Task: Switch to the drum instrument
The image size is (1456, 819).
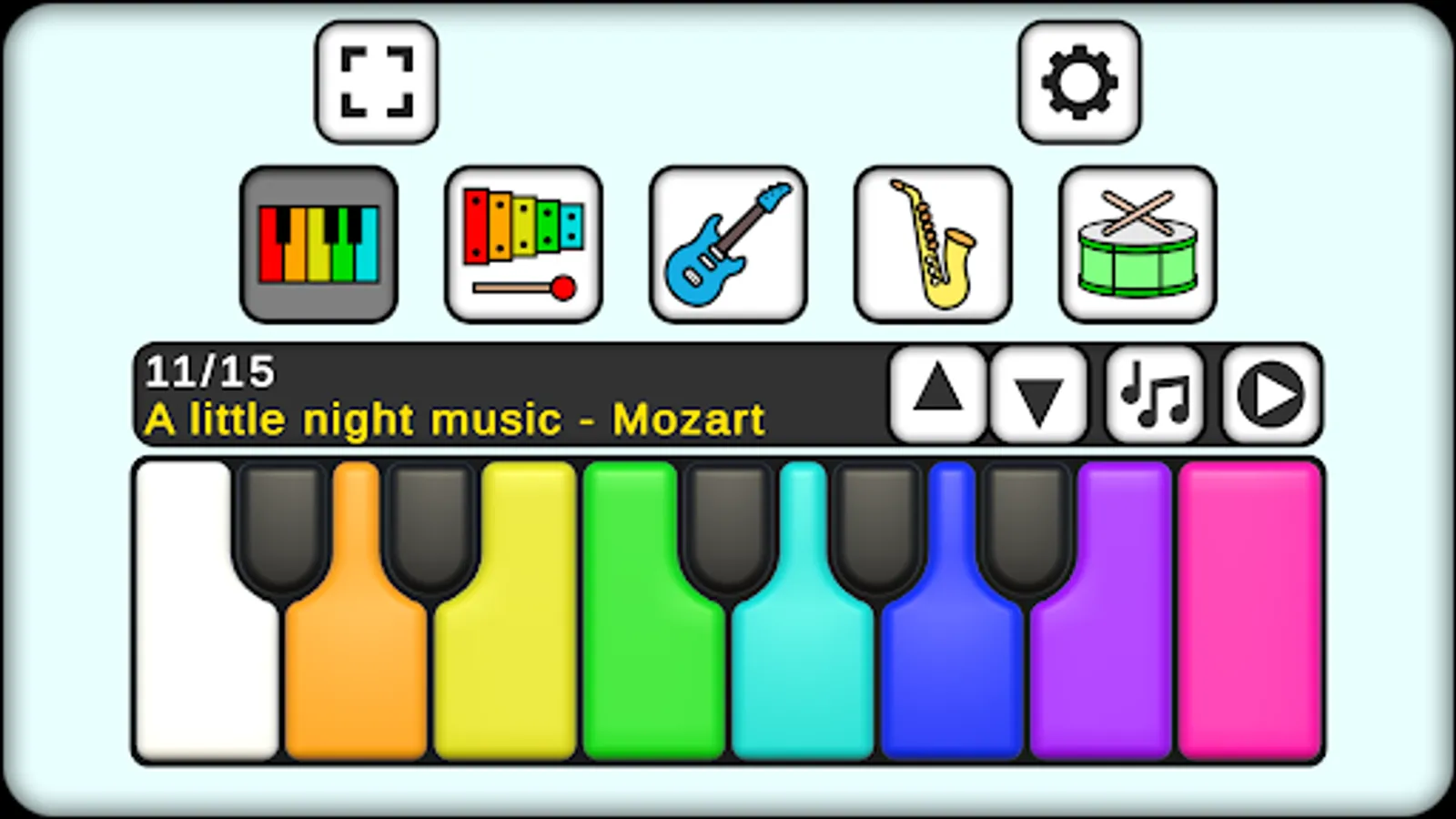Action: 1137,244
